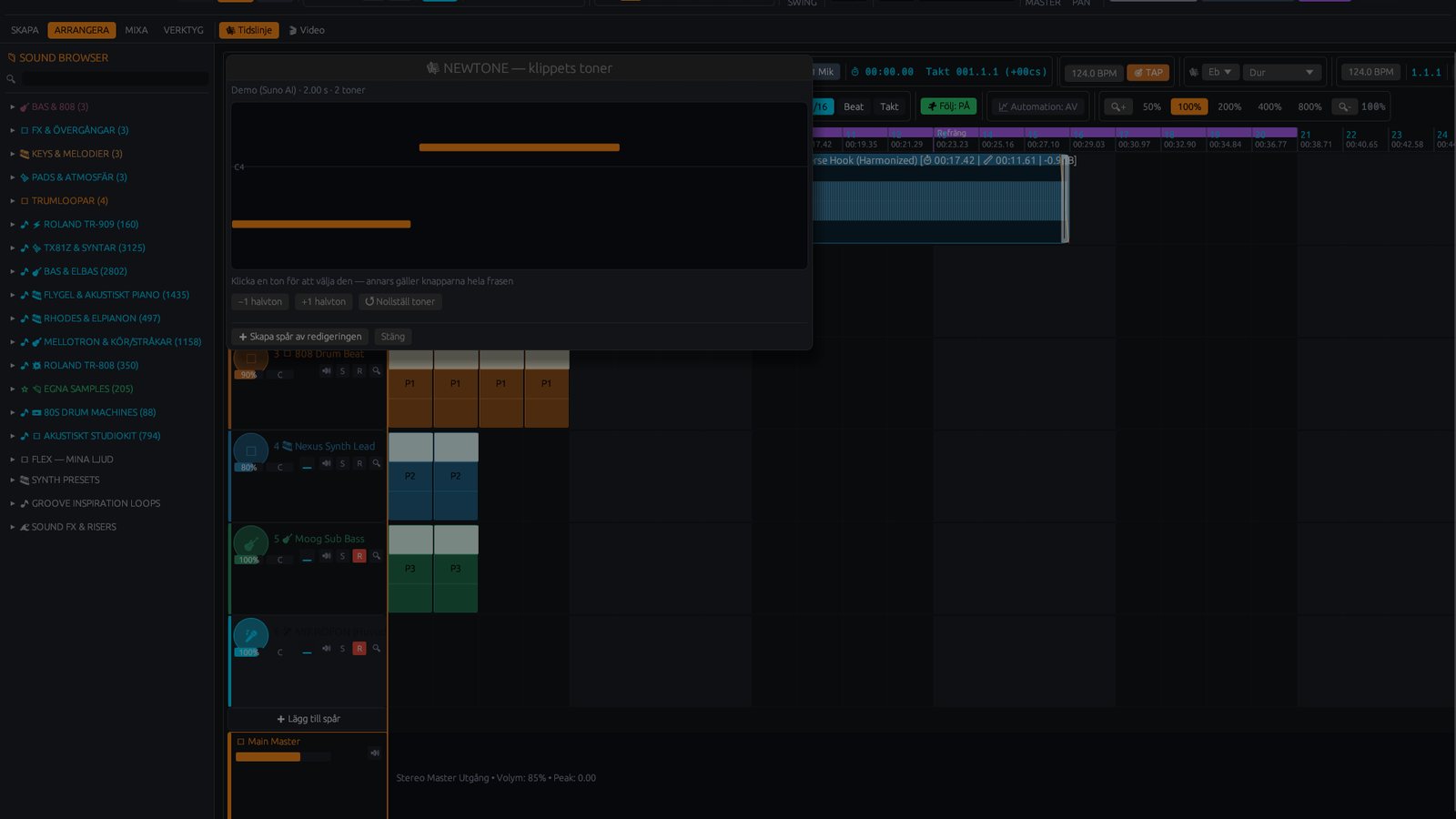Image resolution: width=1456 pixels, height=819 pixels.
Task: Expand the BAS & 808 folder
Action: 13,106
